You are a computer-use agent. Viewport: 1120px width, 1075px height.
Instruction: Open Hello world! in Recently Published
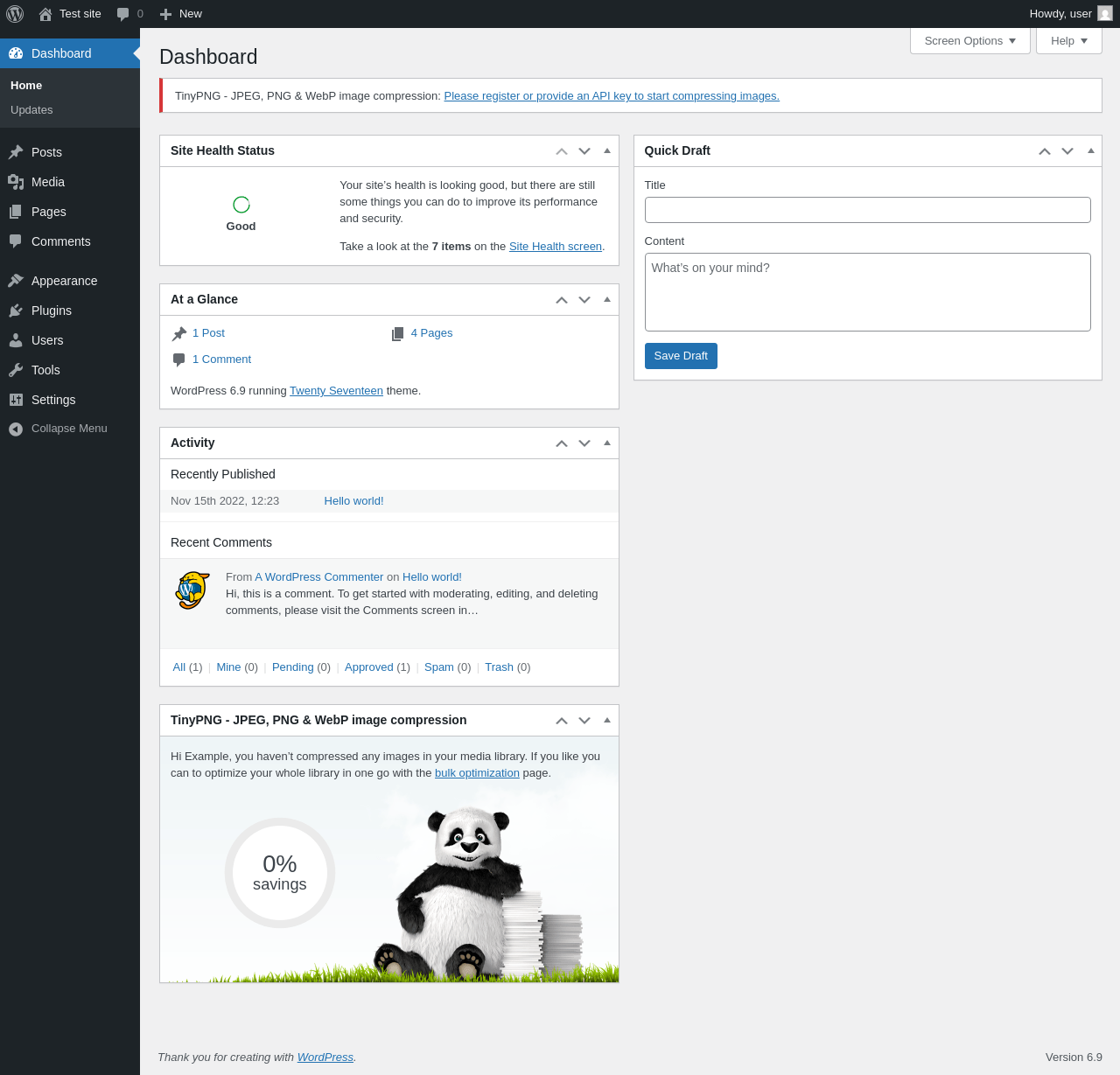click(353, 501)
